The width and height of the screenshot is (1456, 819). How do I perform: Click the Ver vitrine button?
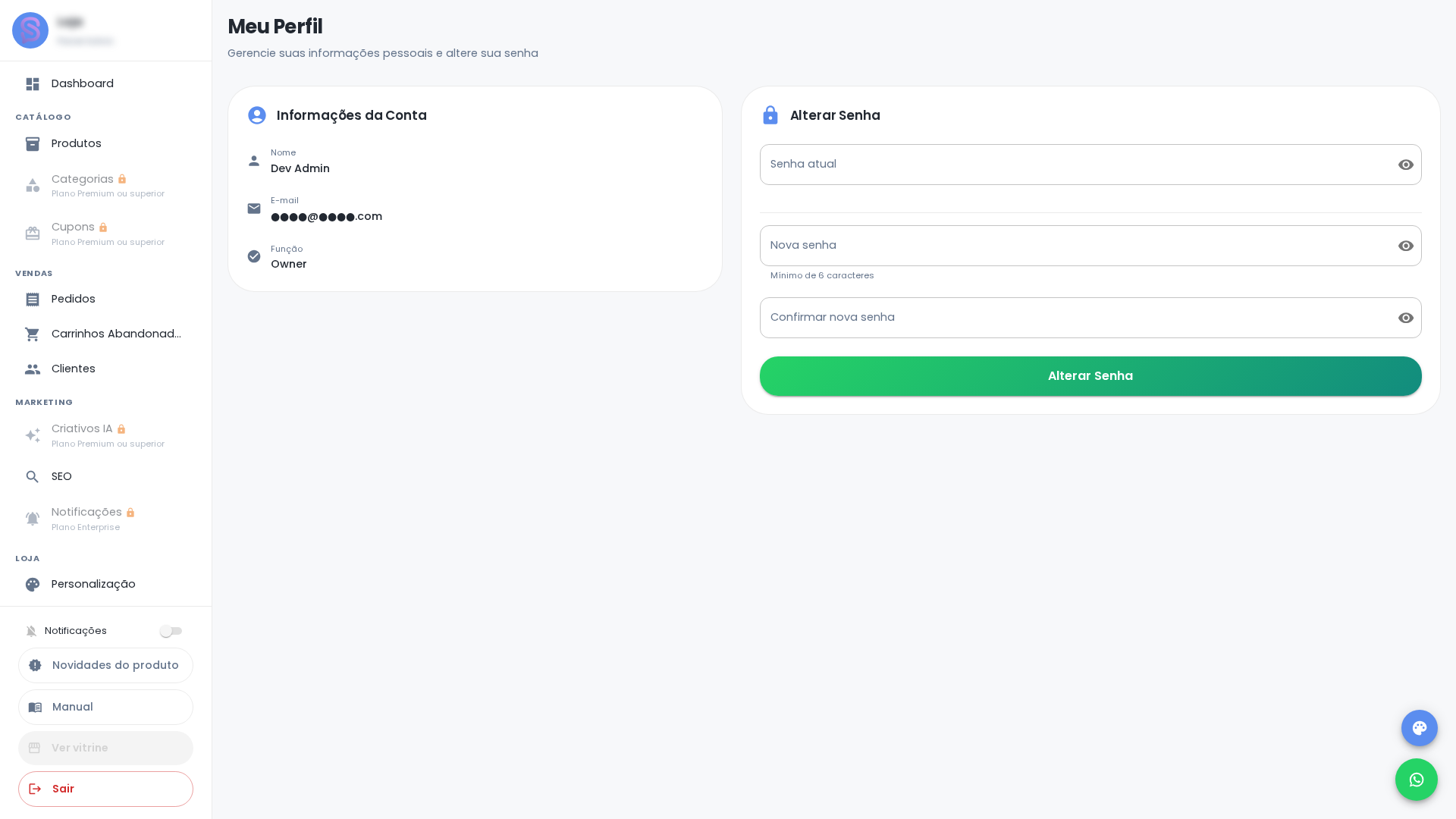(105, 748)
